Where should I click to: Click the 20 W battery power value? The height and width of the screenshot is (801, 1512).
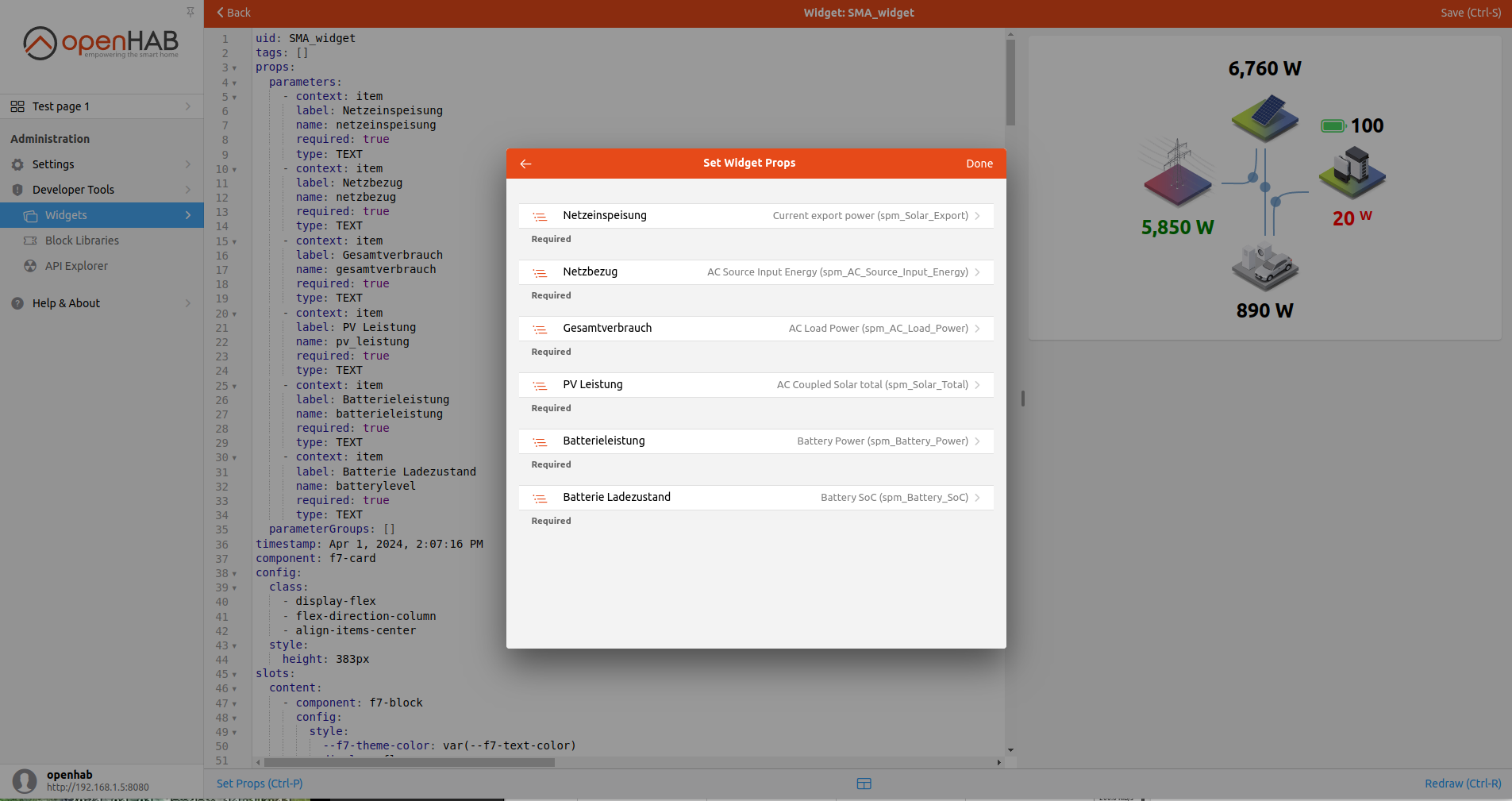(x=1352, y=218)
